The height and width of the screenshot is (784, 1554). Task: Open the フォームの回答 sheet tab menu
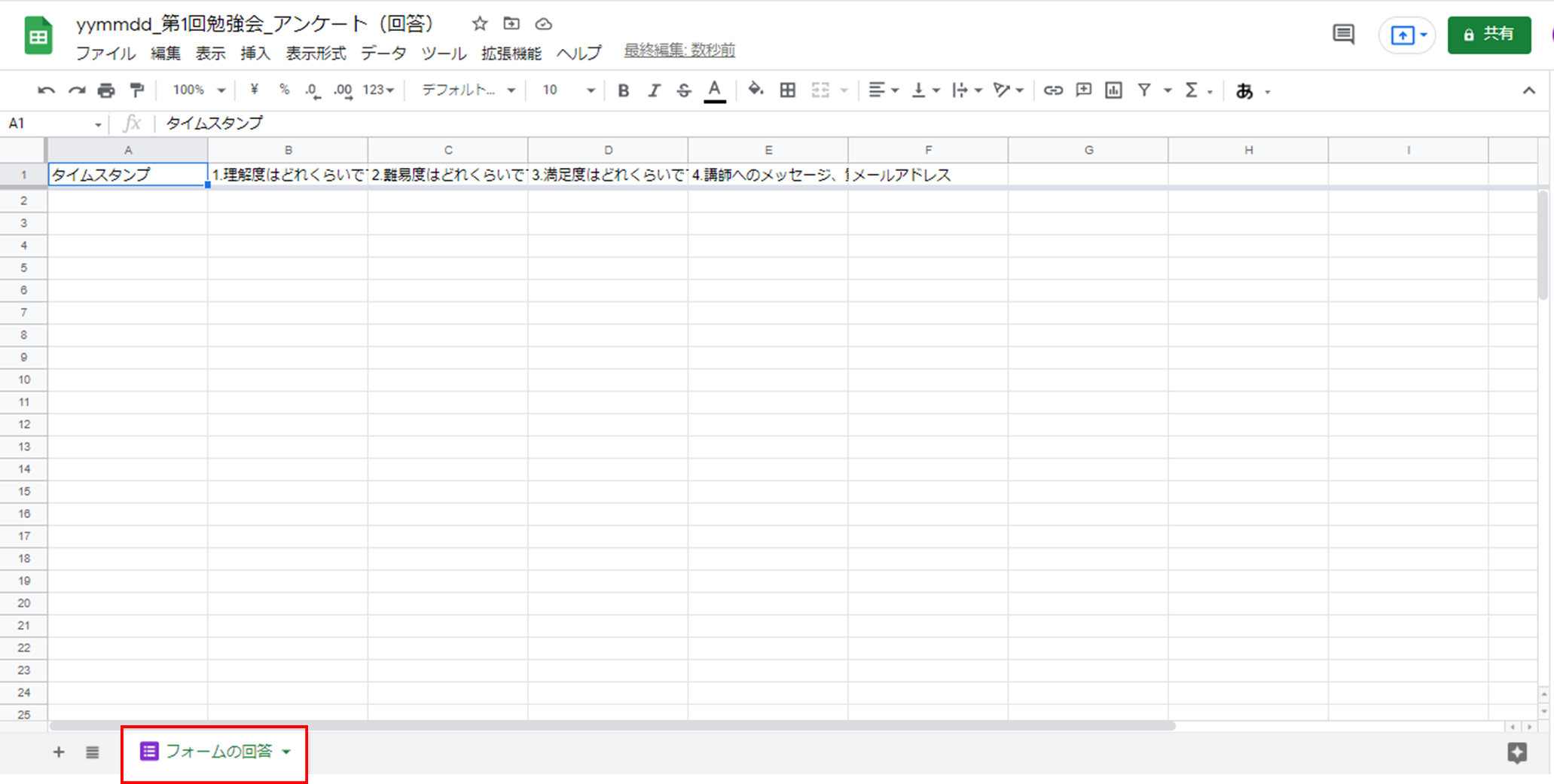pos(286,751)
